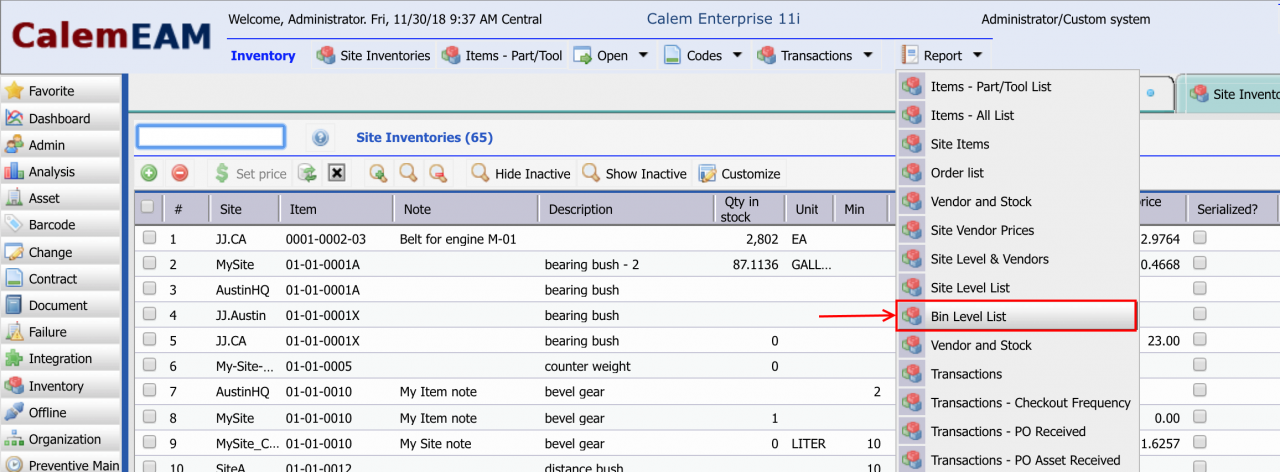
Task: Open Inventory module in the sidebar
Action: [x=61, y=386]
